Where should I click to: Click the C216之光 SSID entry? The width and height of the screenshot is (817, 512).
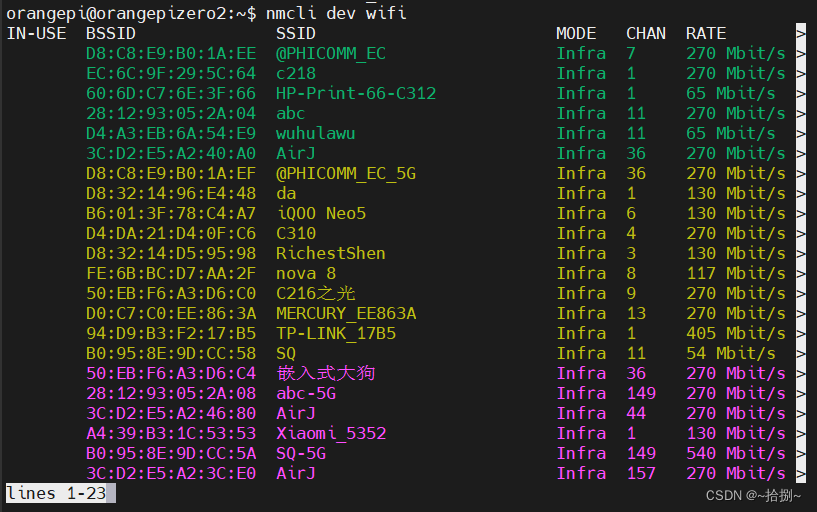[x=316, y=293]
